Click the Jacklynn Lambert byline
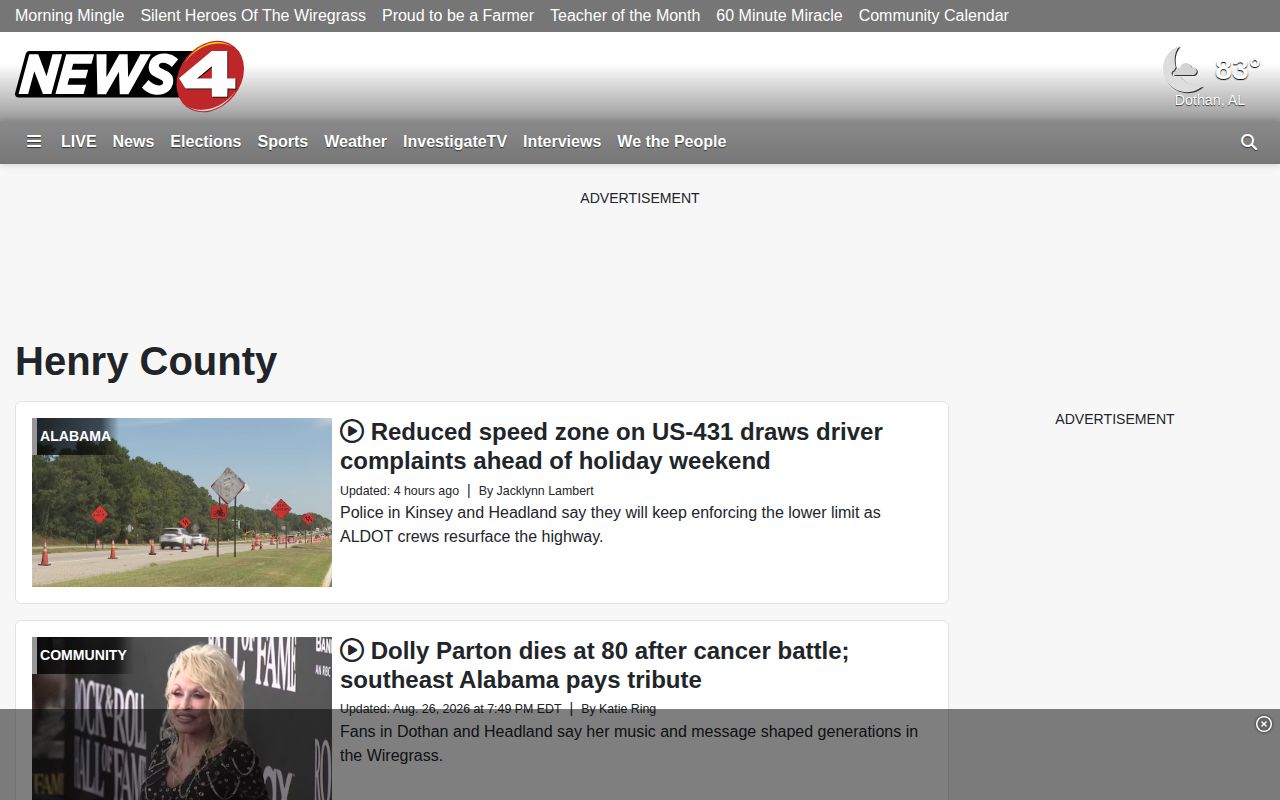This screenshot has width=1280, height=800. tap(545, 491)
